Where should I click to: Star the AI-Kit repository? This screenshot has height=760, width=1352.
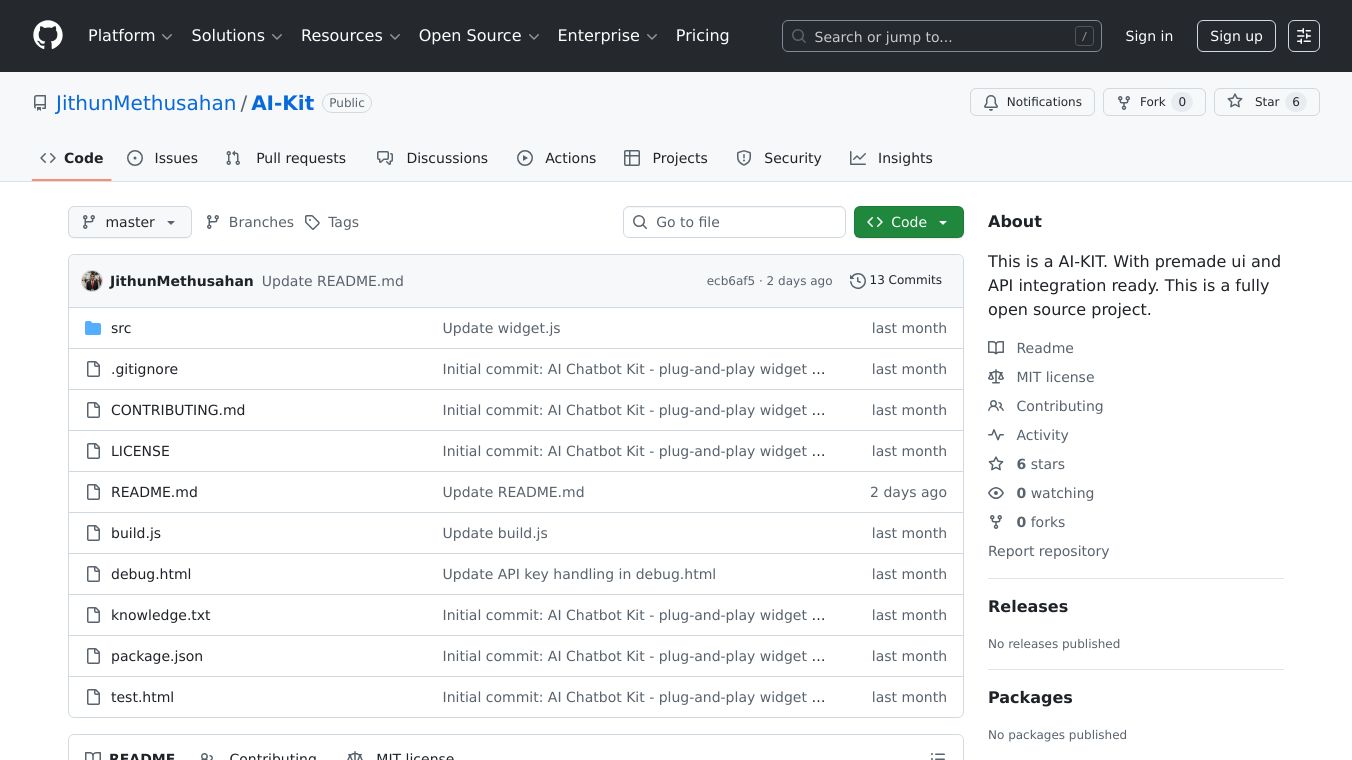click(1266, 102)
